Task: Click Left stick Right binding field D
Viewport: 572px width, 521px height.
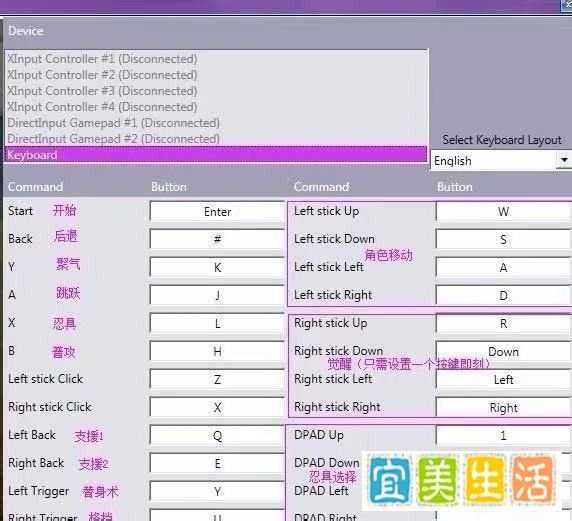Action: click(504, 296)
